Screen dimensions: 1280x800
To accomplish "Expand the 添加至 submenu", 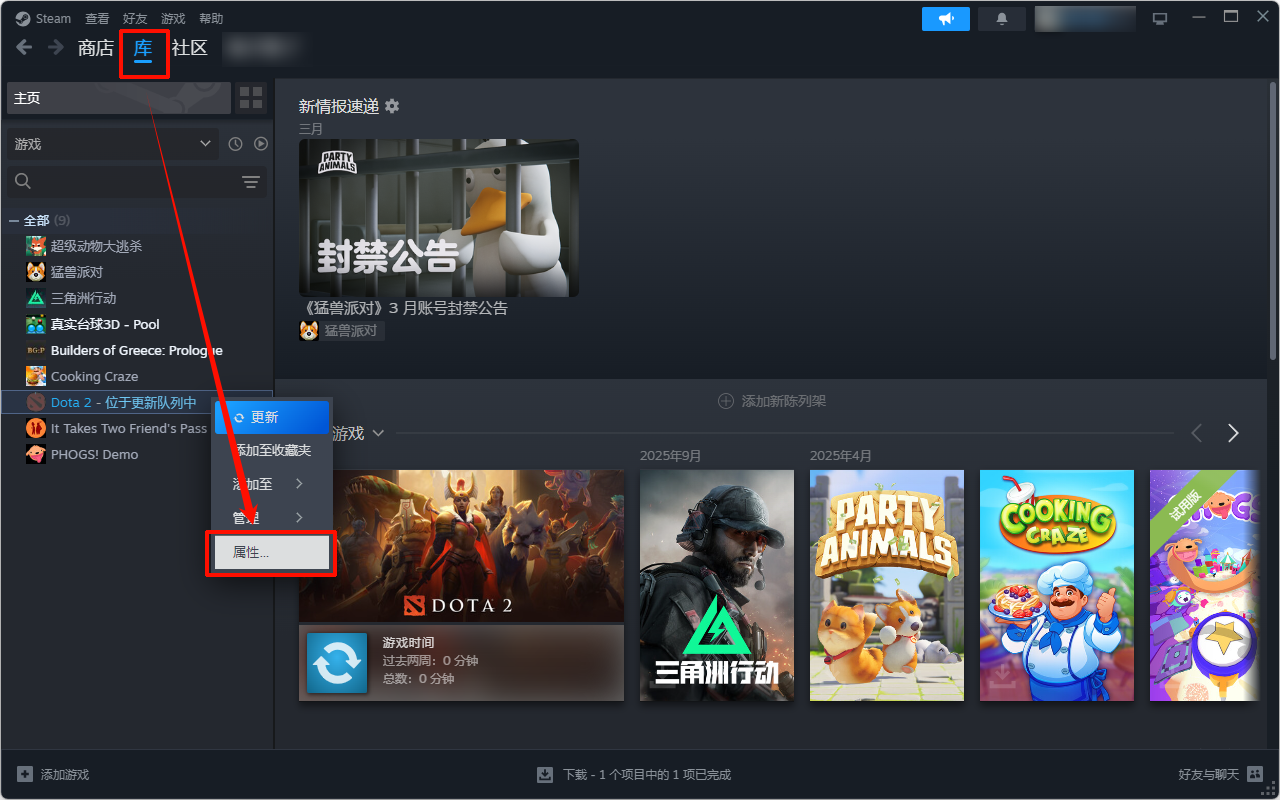I will click(272, 484).
